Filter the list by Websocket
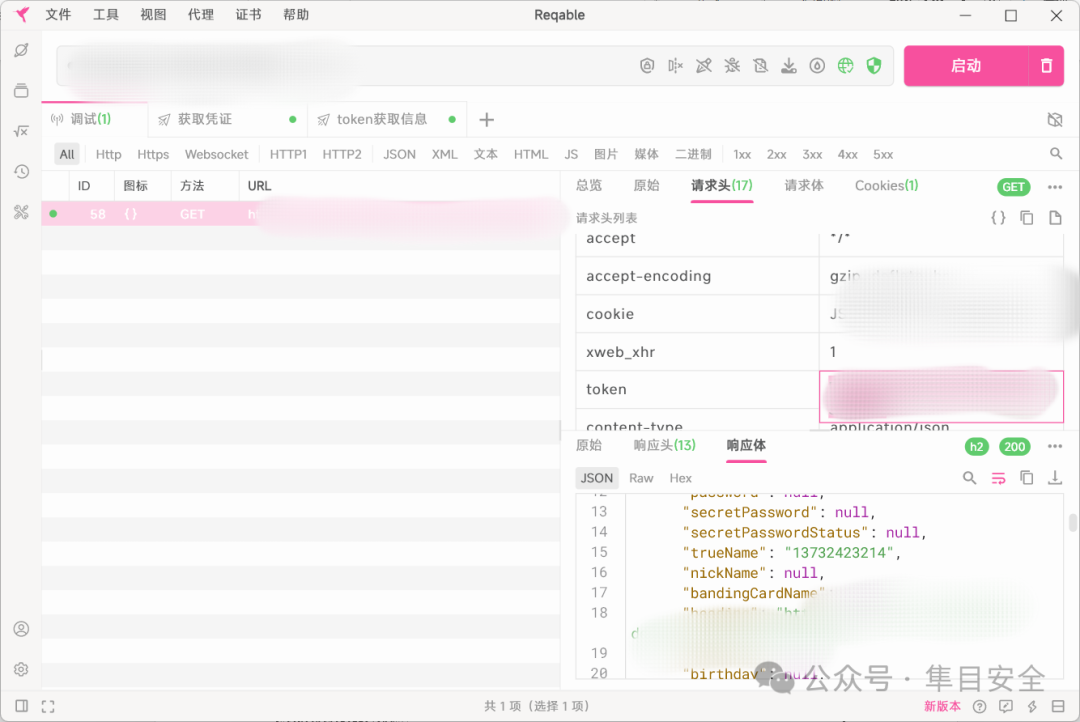Viewport: 1080px width, 722px height. [x=216, y=154]
